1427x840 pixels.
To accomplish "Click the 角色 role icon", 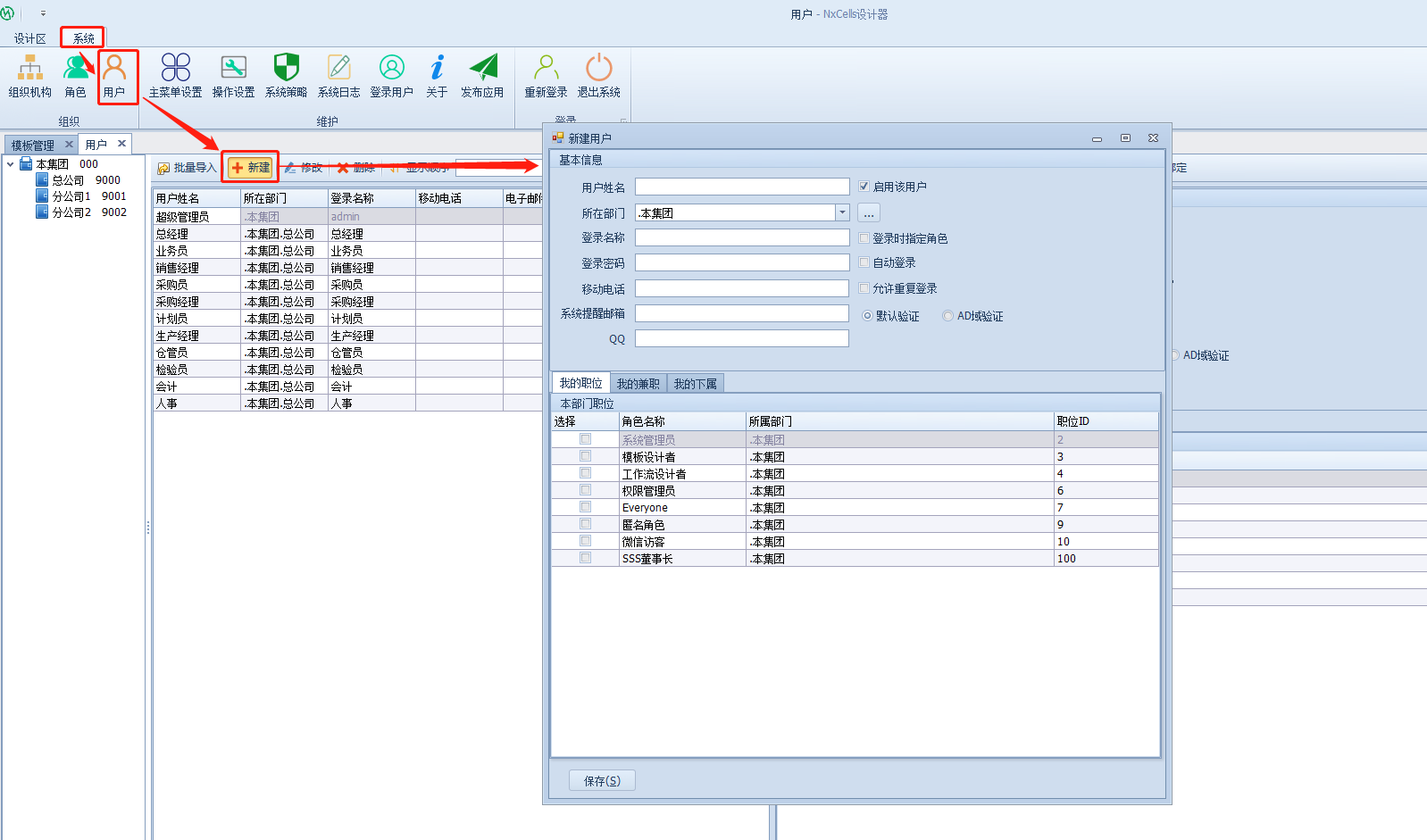I will 76,75.
